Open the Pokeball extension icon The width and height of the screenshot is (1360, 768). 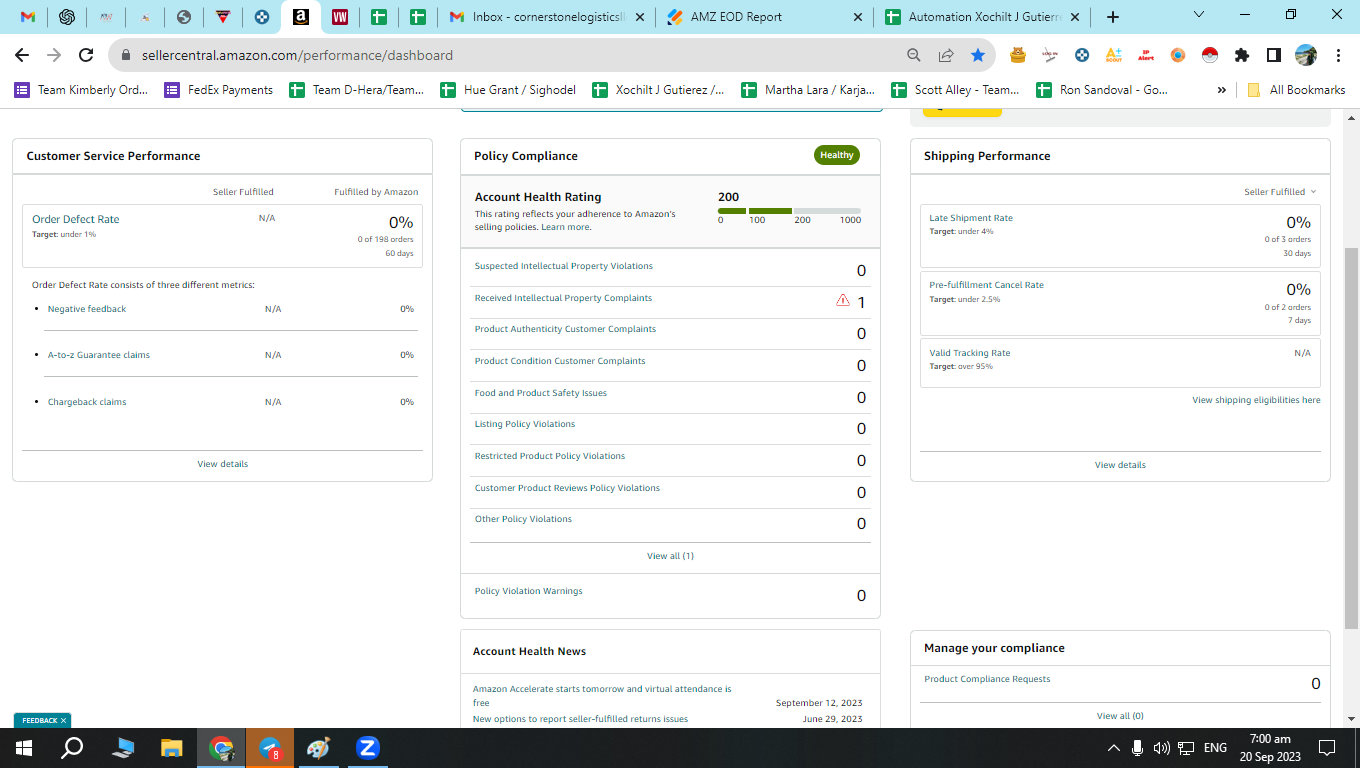tap(1209, 55)
